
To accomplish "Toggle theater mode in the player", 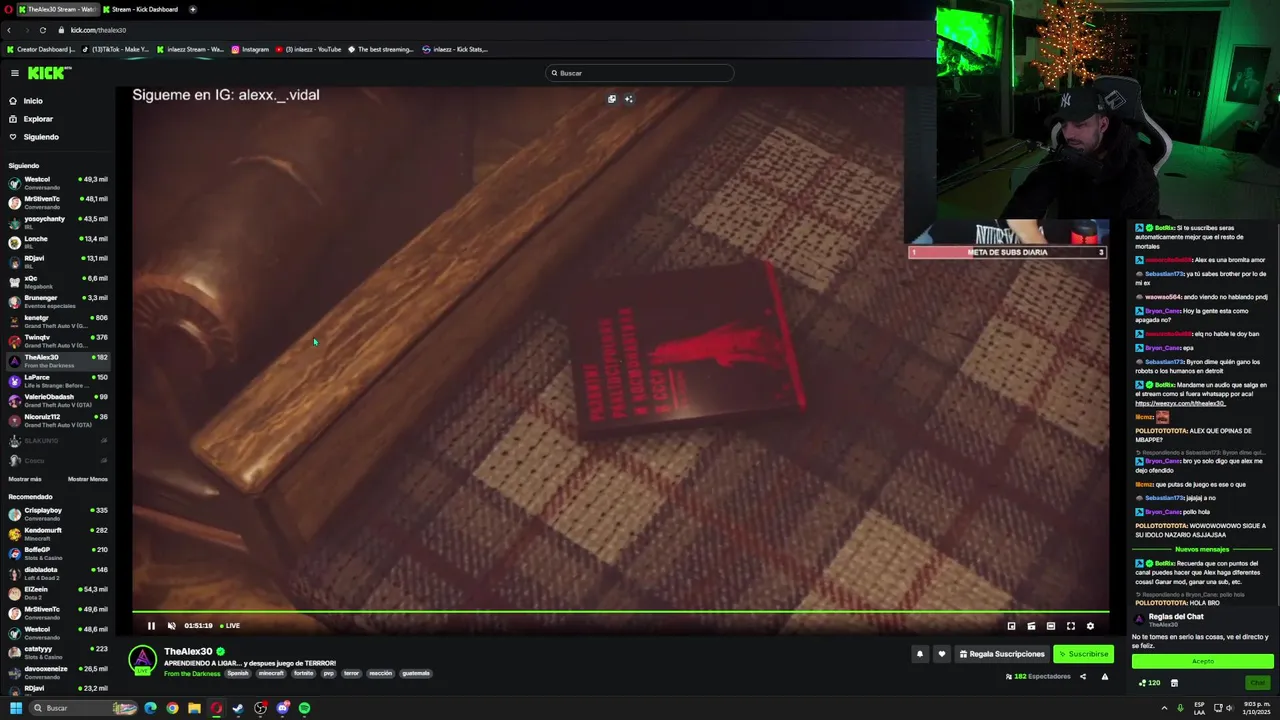I will (1050, 626).
